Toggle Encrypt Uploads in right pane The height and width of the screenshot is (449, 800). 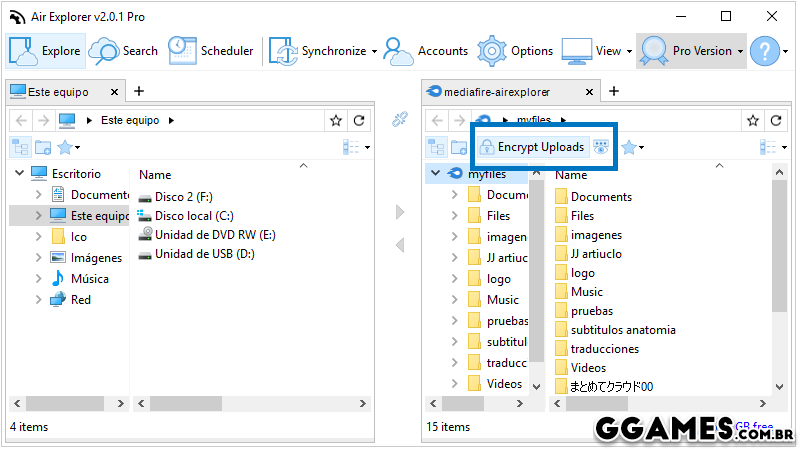click(x=531, y=147)
